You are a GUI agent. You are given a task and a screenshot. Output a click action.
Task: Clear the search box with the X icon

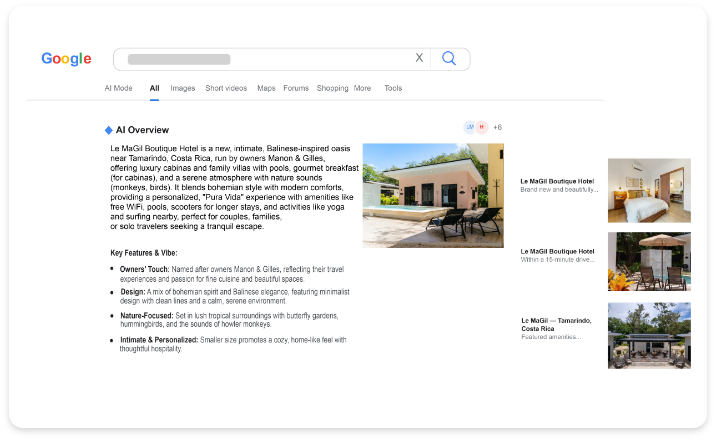[x=419, y=58]
